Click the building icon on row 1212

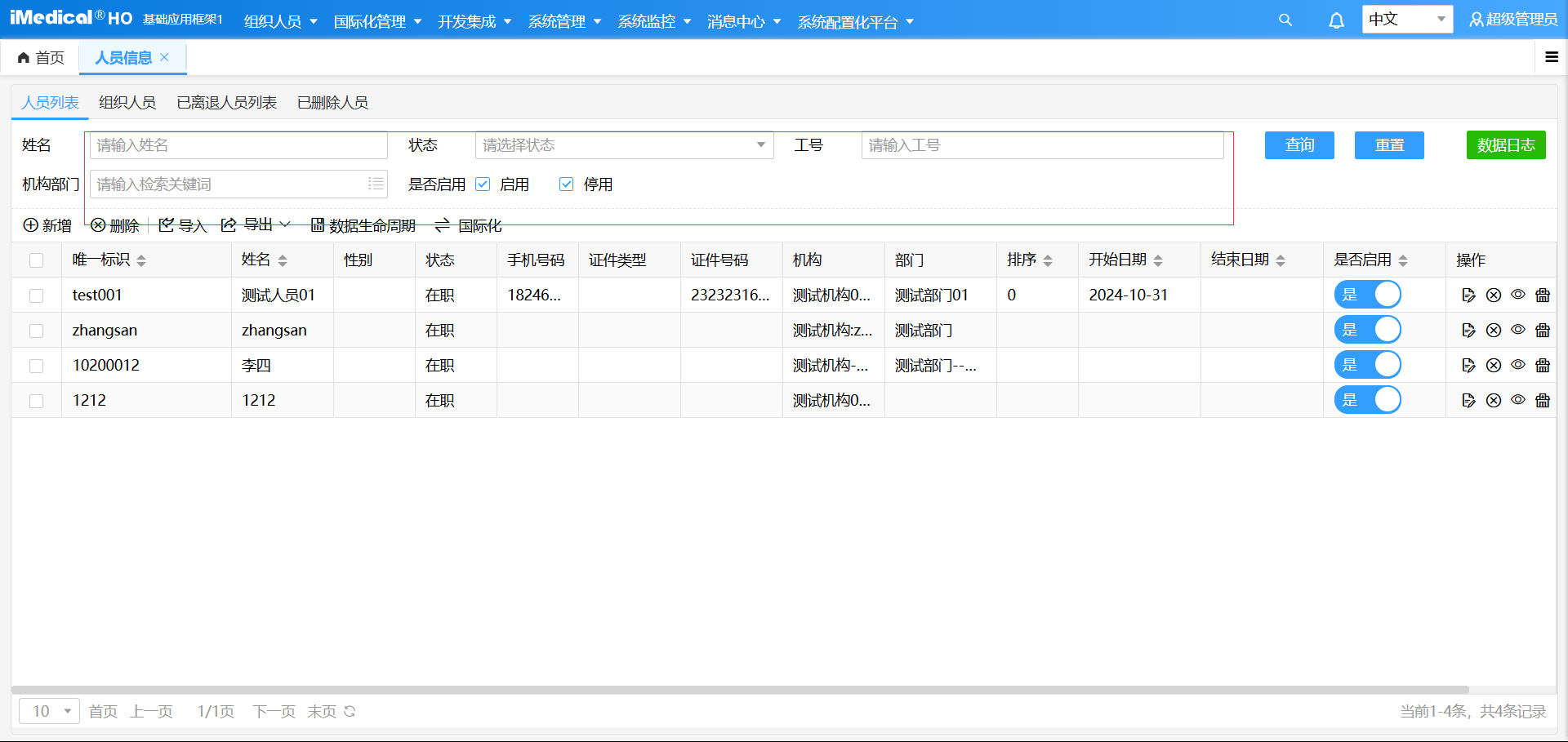[x=1543, y=400]
